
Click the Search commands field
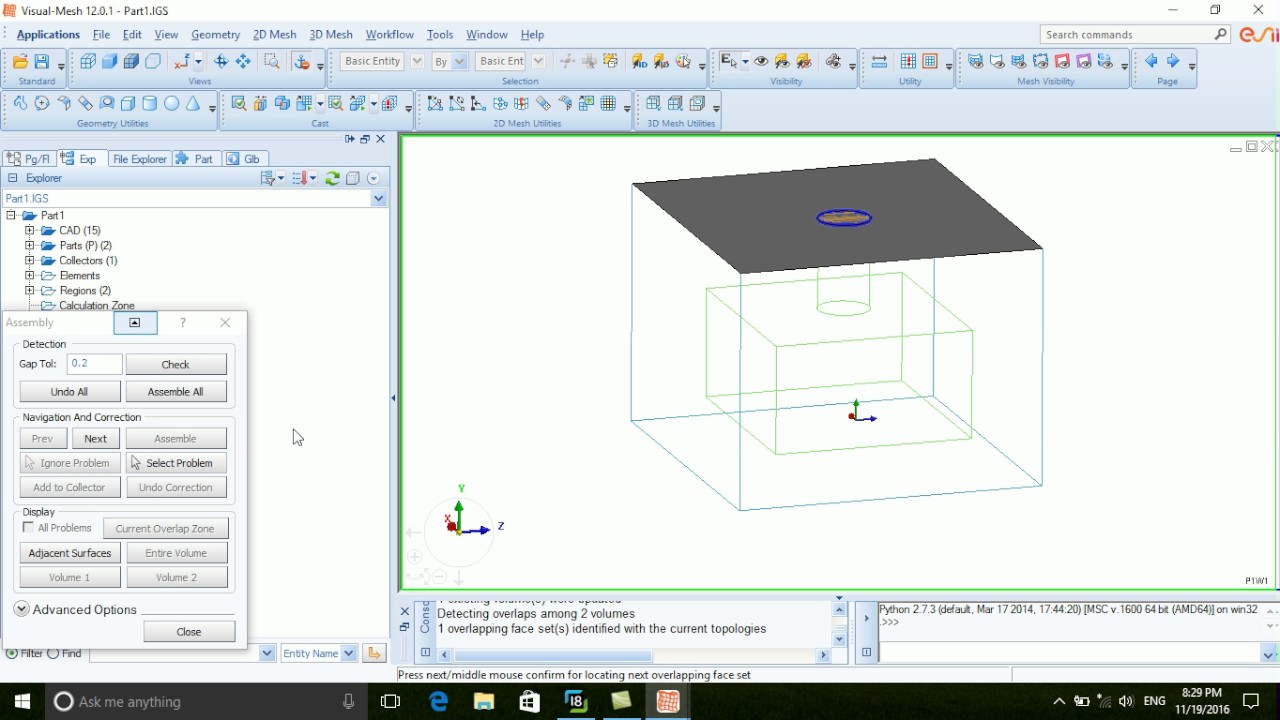coord(1135,34)
